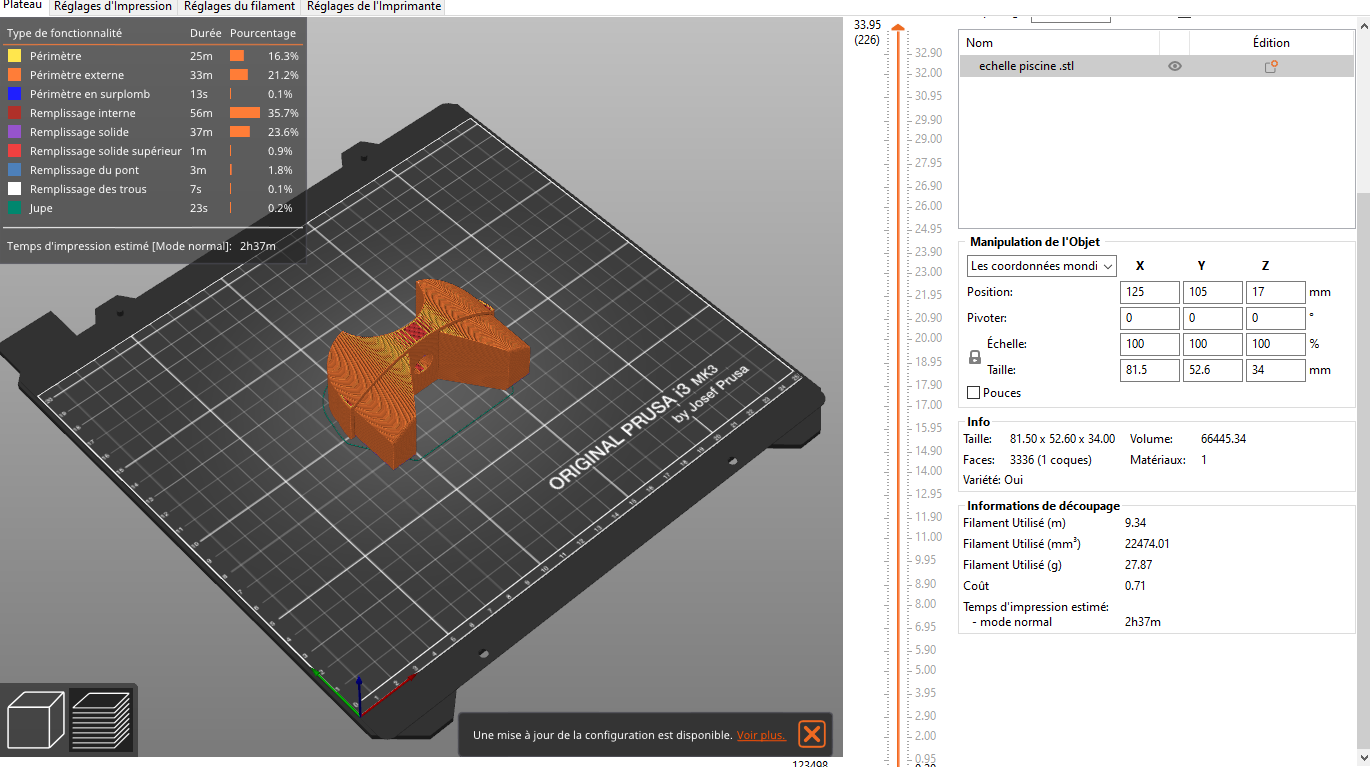
Task: Open the world coordinates dropdown
Action: 1042,266
